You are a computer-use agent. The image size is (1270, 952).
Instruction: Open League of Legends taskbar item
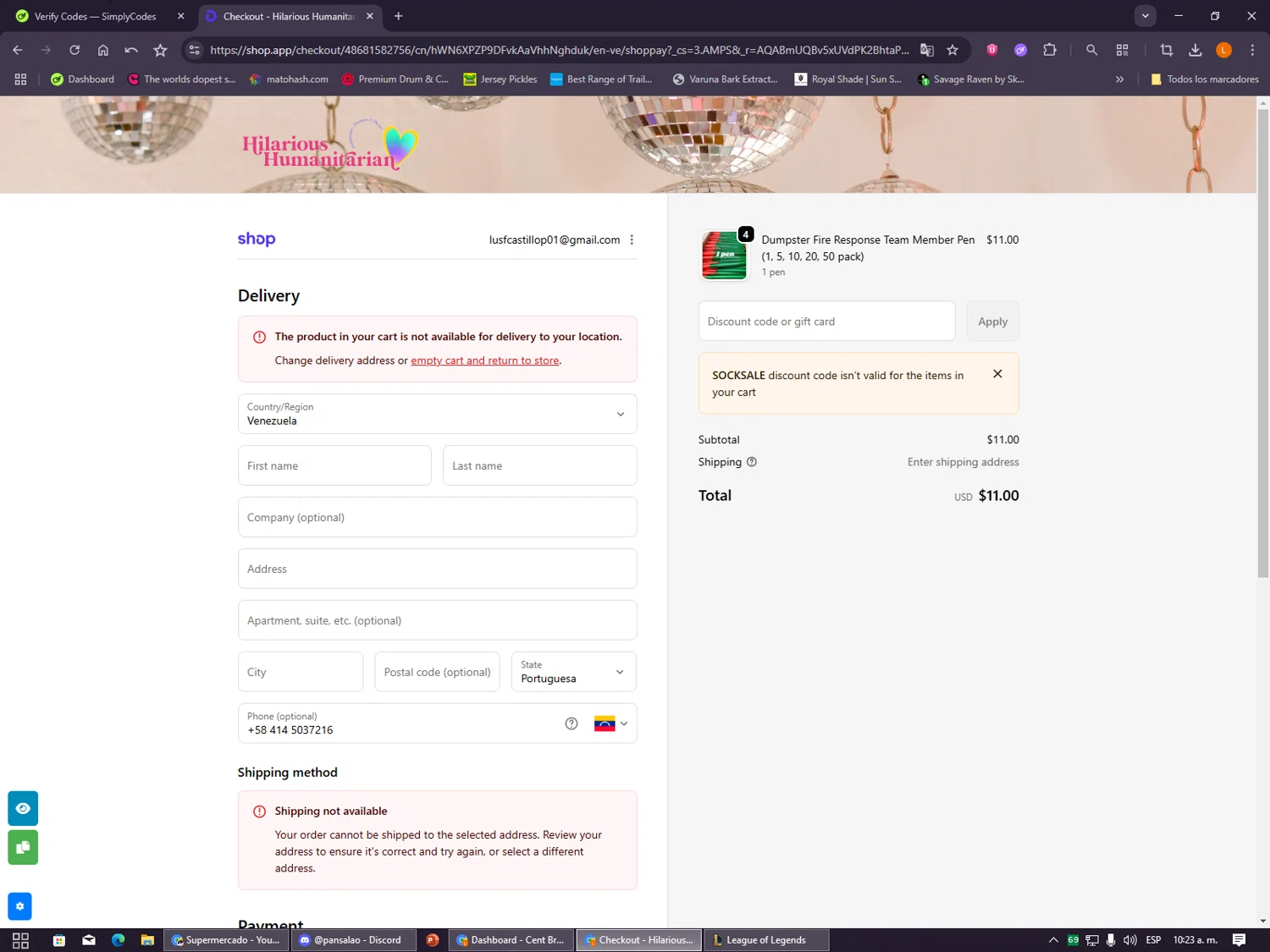tap(766, 940)
